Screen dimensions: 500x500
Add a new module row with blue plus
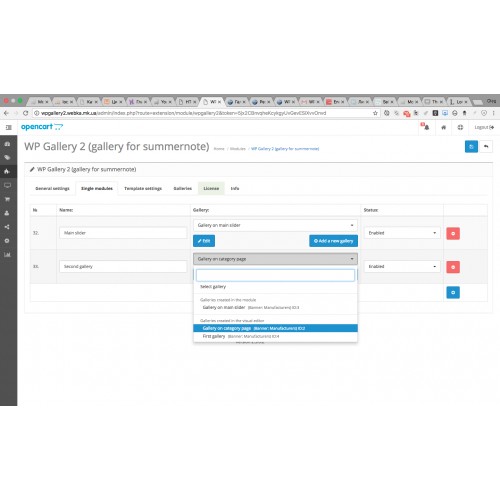[x=453, y=292]
